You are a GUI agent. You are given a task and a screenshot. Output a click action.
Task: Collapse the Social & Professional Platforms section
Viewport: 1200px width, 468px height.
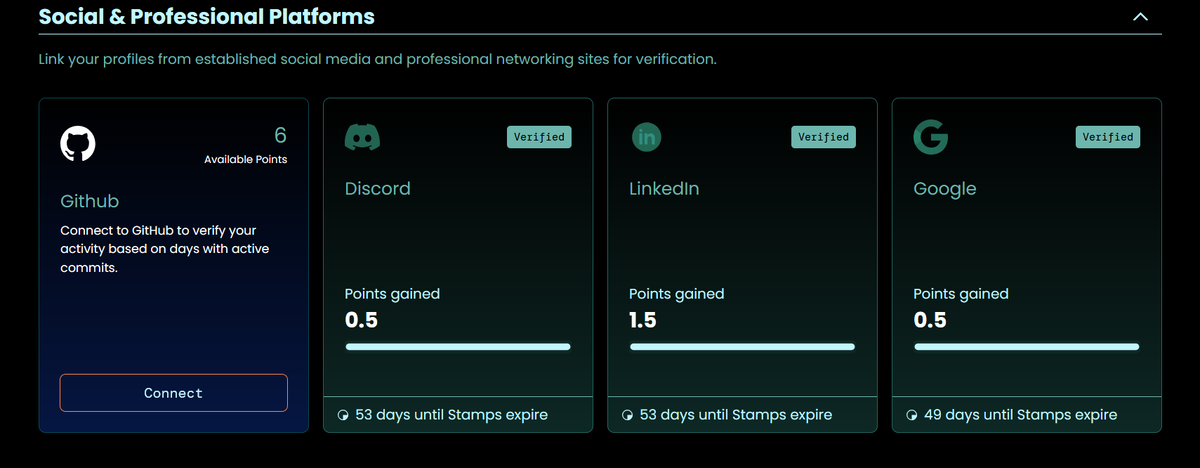tap(1139, 17)
